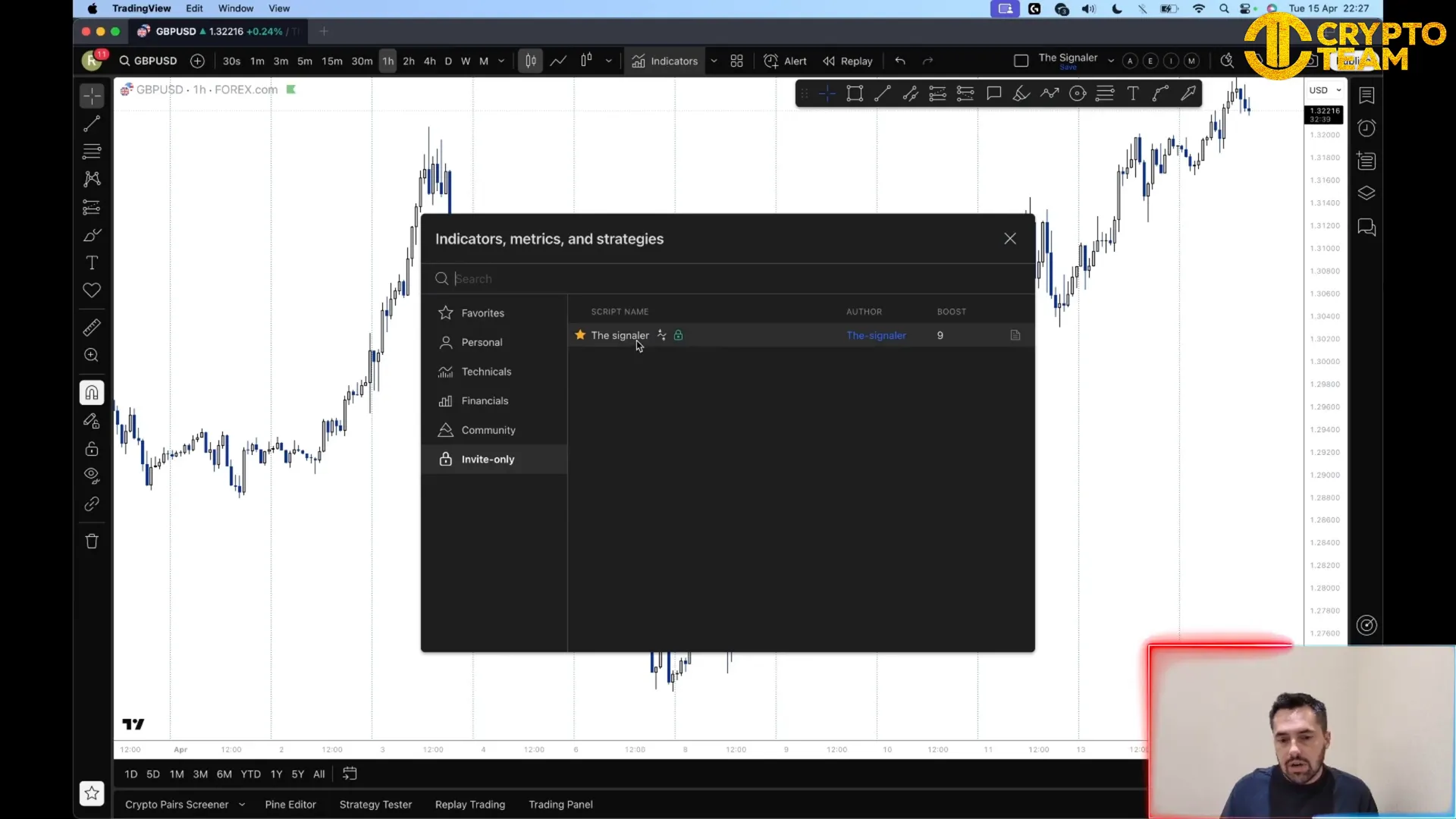Expand Crypto Pairs Screener dropdown
Screen dimensions: 1456x819
[242, 805]
